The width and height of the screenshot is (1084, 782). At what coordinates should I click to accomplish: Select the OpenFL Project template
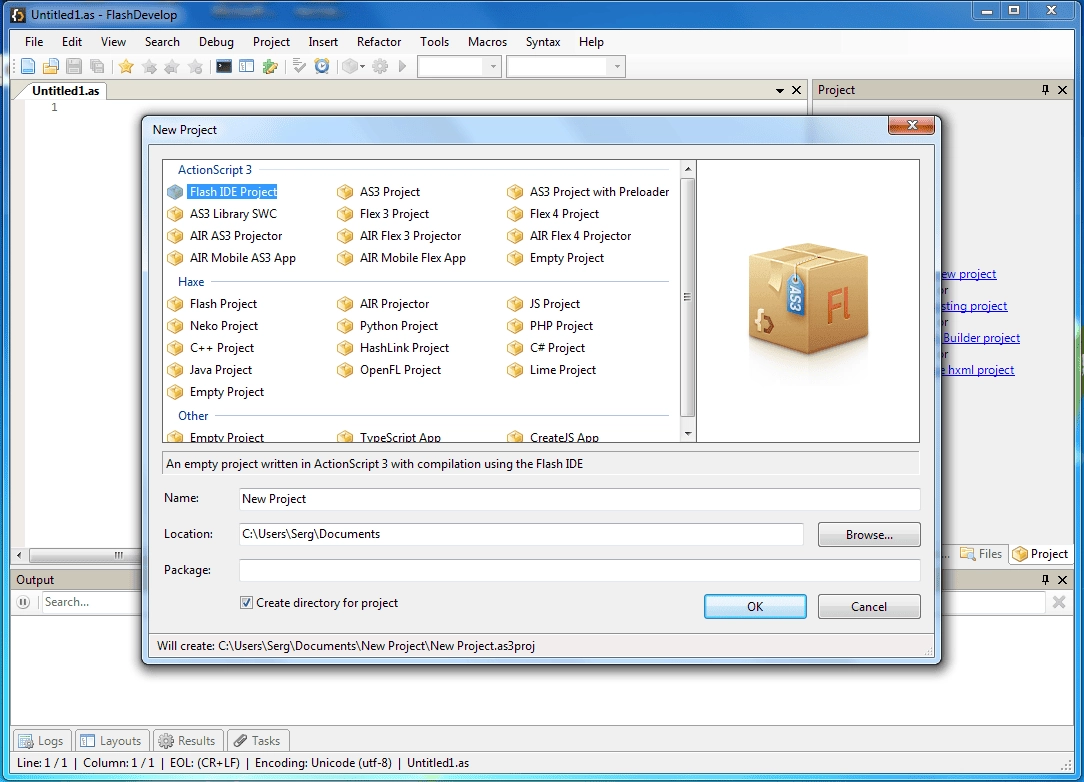[x=389, y=370]
